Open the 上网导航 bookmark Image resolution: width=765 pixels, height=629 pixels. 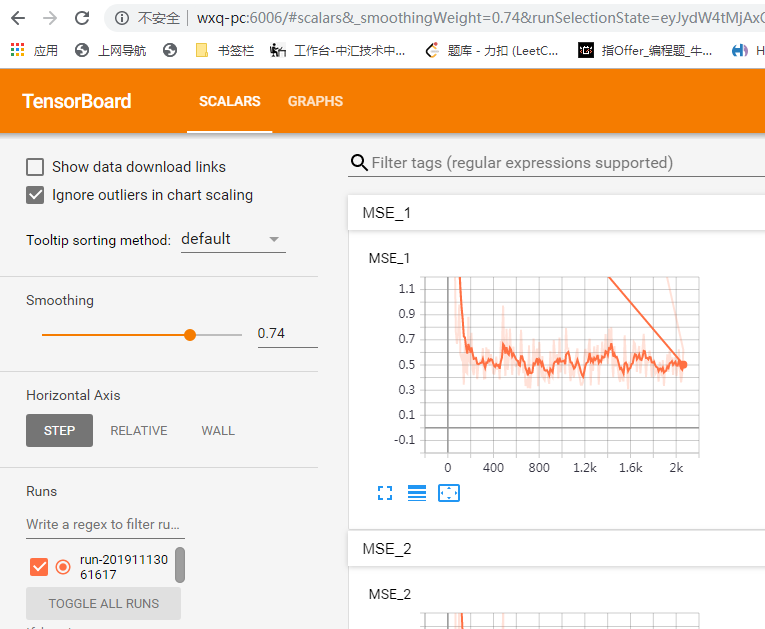(110, 50)
